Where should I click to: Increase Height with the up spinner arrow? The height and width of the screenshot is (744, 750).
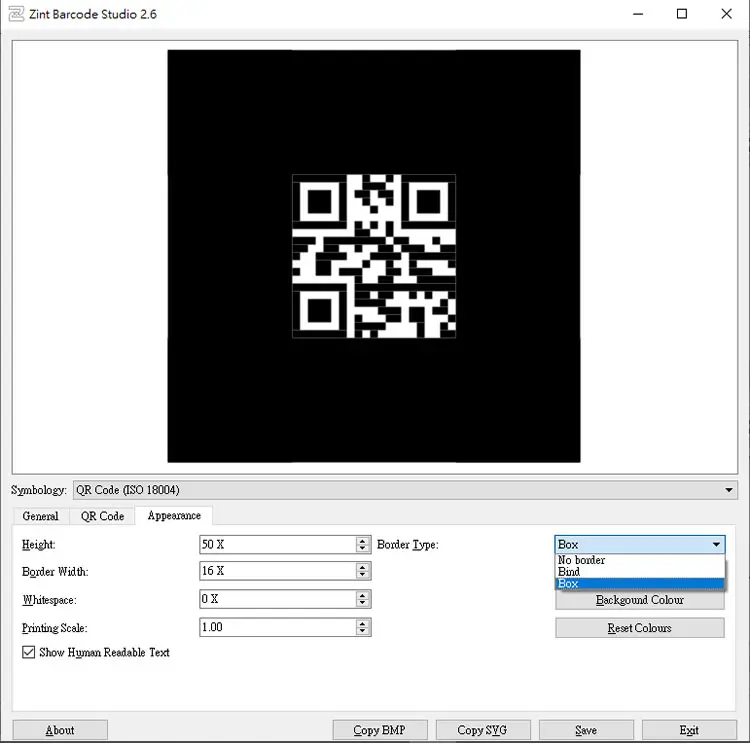[363, 540]
